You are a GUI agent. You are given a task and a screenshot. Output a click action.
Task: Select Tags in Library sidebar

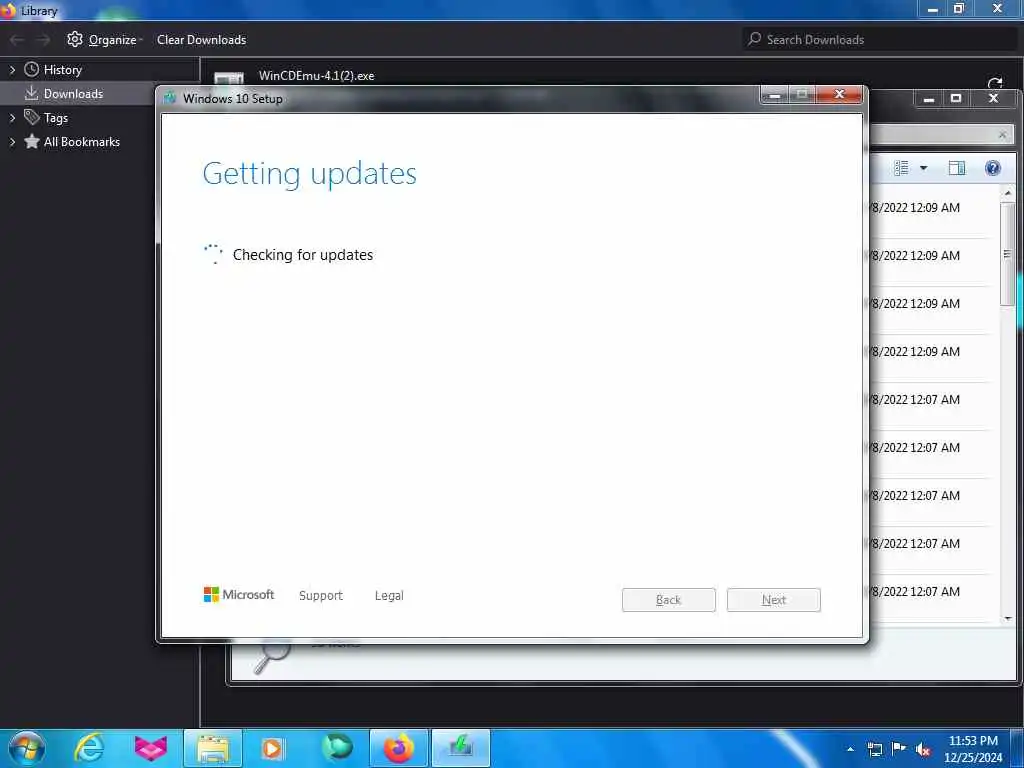(56, 118)
